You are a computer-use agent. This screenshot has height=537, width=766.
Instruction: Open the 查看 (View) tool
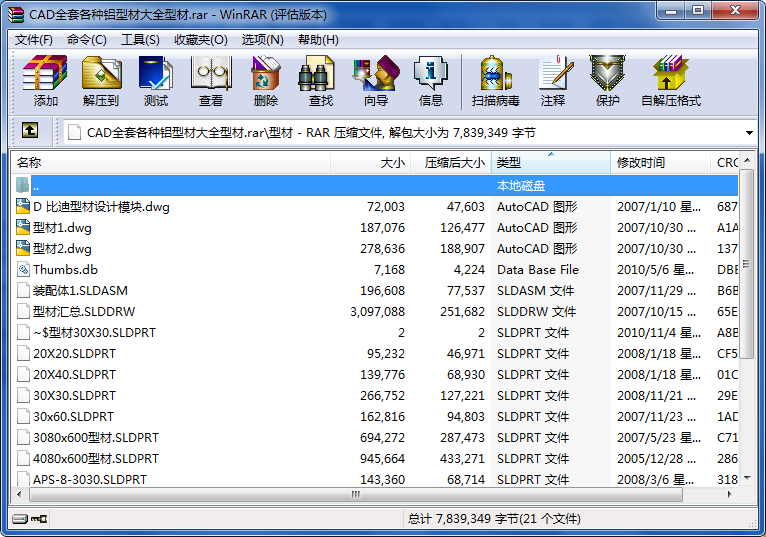(211, 81)
